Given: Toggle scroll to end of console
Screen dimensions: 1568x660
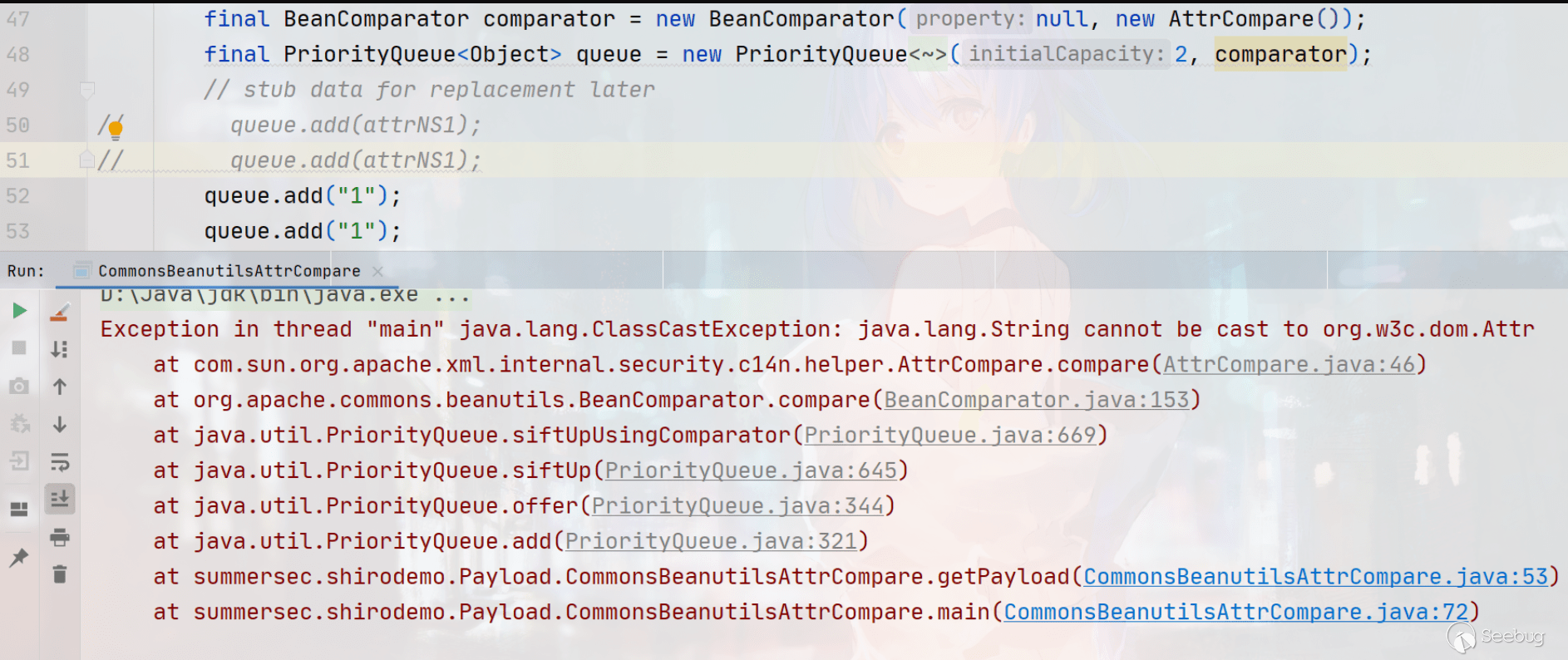Looking at the screenshot, I should tap(60, 499).
